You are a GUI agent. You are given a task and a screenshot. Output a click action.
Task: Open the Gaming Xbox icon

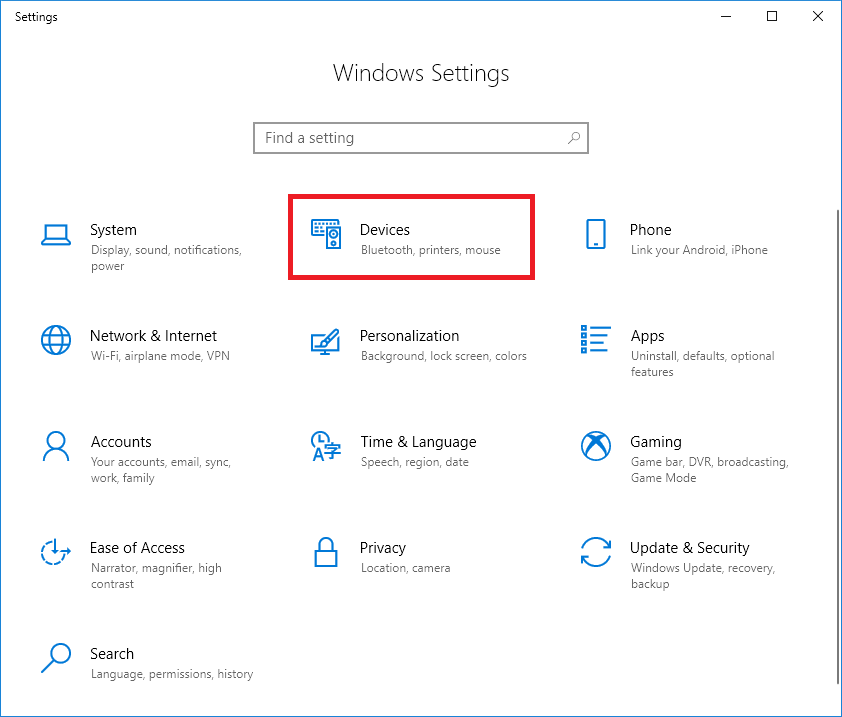click(596, 446)
